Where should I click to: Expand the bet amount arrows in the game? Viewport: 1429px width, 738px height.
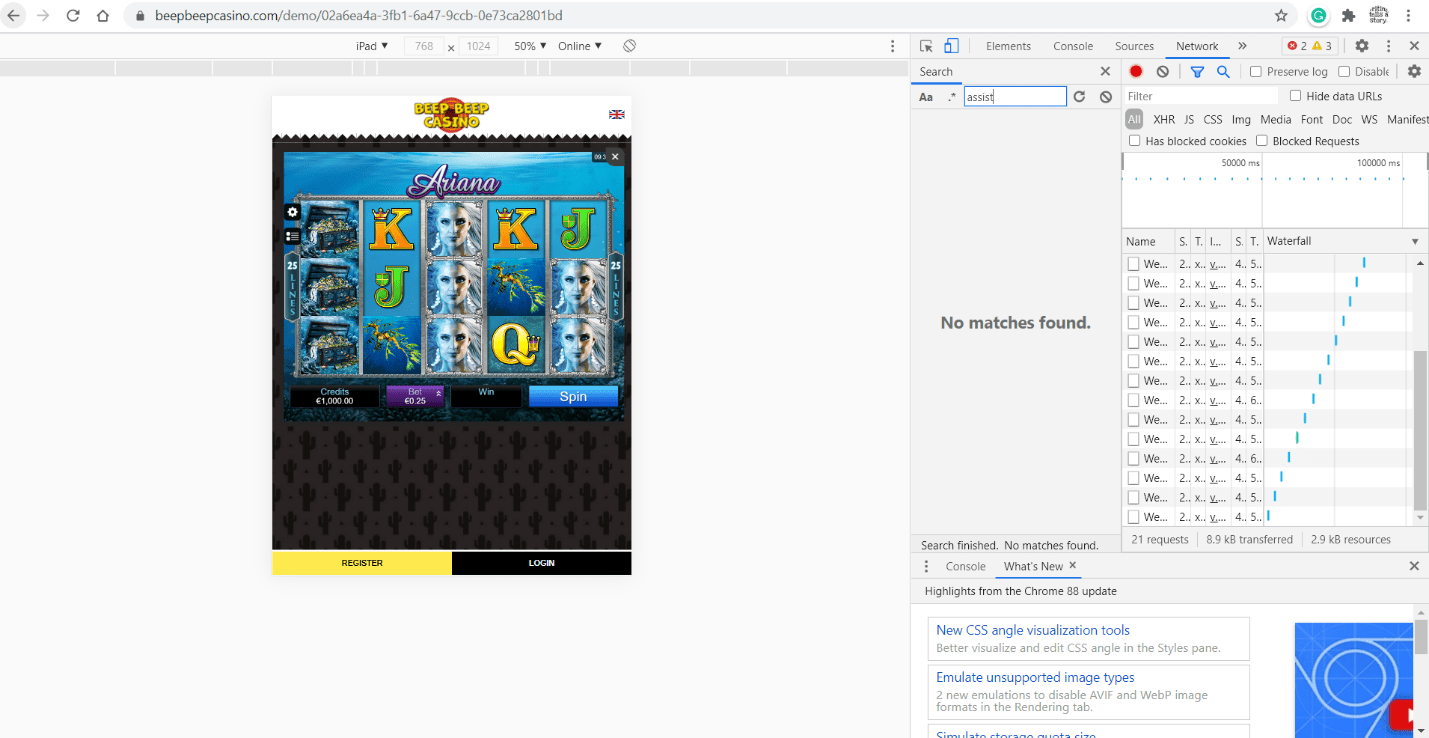click(x=438, y=394)
